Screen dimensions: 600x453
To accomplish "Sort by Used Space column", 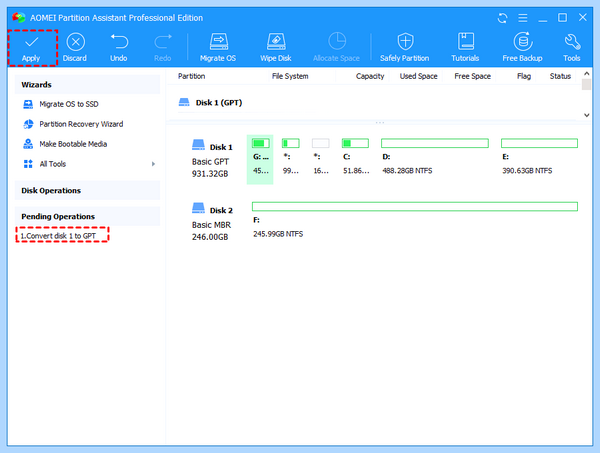I will tap(418, 76).
